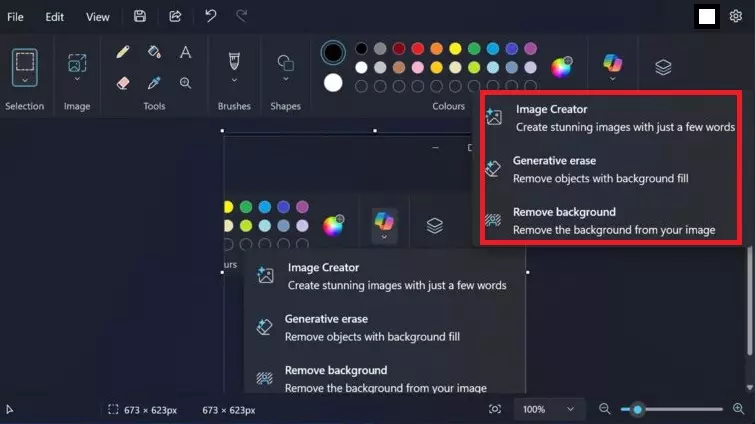
Task: Click the Save floppy disk icon
Action: [140, 16]
